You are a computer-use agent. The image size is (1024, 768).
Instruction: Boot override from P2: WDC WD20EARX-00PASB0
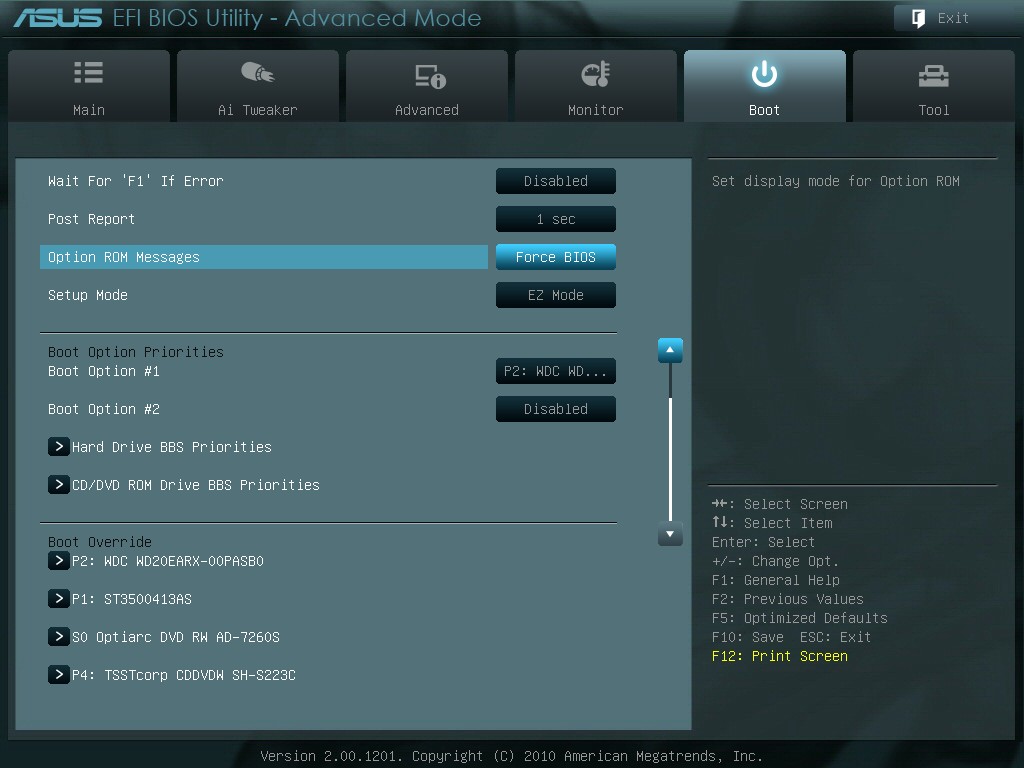[168, 561]
